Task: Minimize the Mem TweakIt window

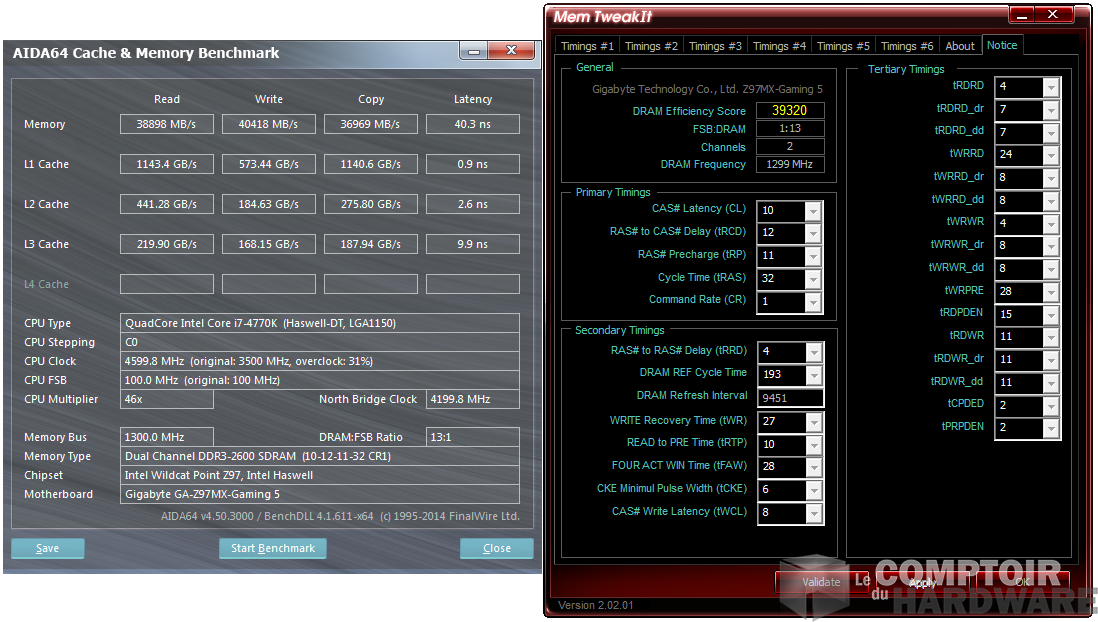Action: [x=1020, y=15]
